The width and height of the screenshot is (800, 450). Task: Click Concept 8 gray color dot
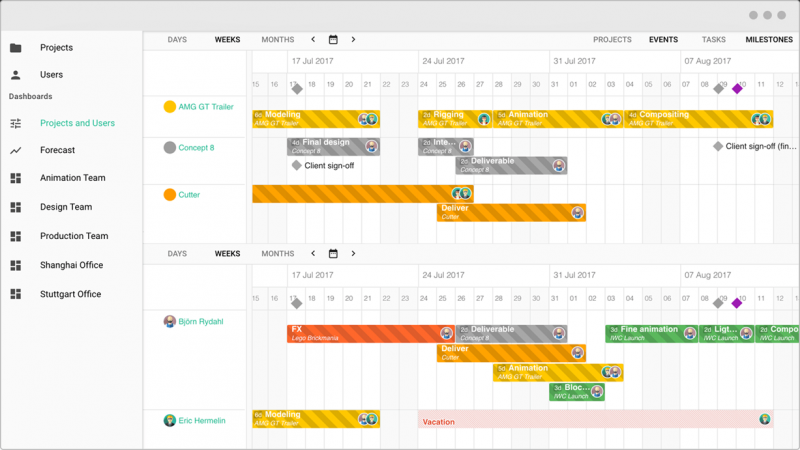click(169, 147)
